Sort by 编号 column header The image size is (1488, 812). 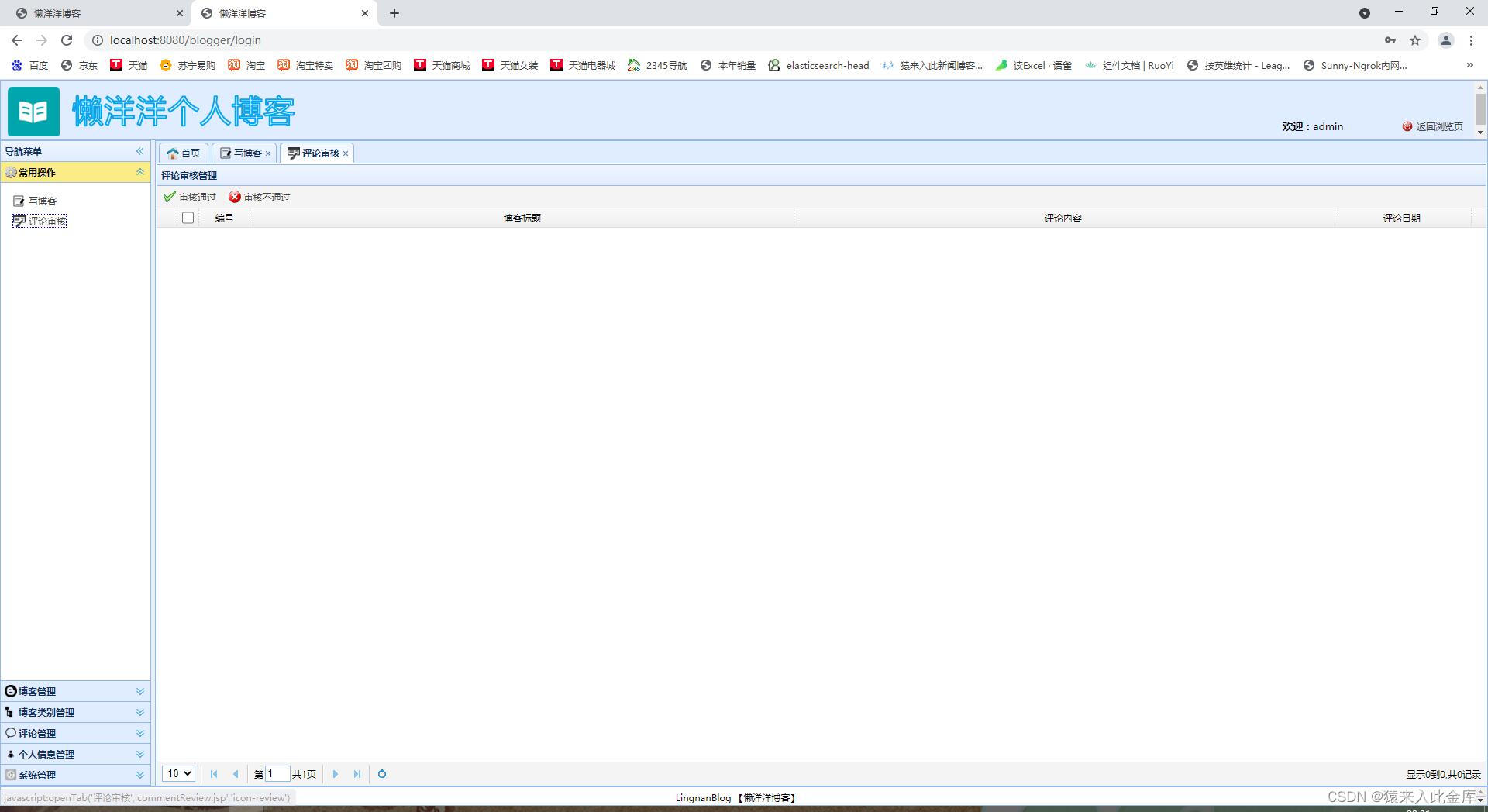tap(225, 218)
